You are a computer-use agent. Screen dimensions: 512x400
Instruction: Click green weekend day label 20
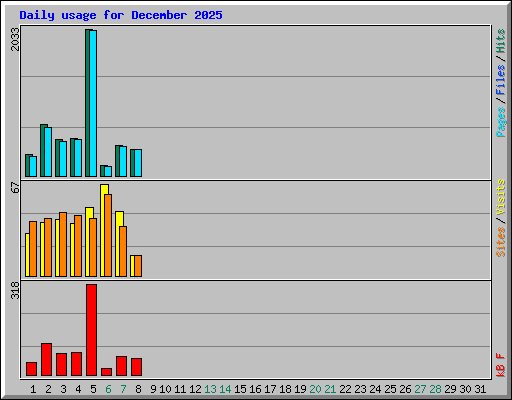pyautogui.click(x=315, y=389)
